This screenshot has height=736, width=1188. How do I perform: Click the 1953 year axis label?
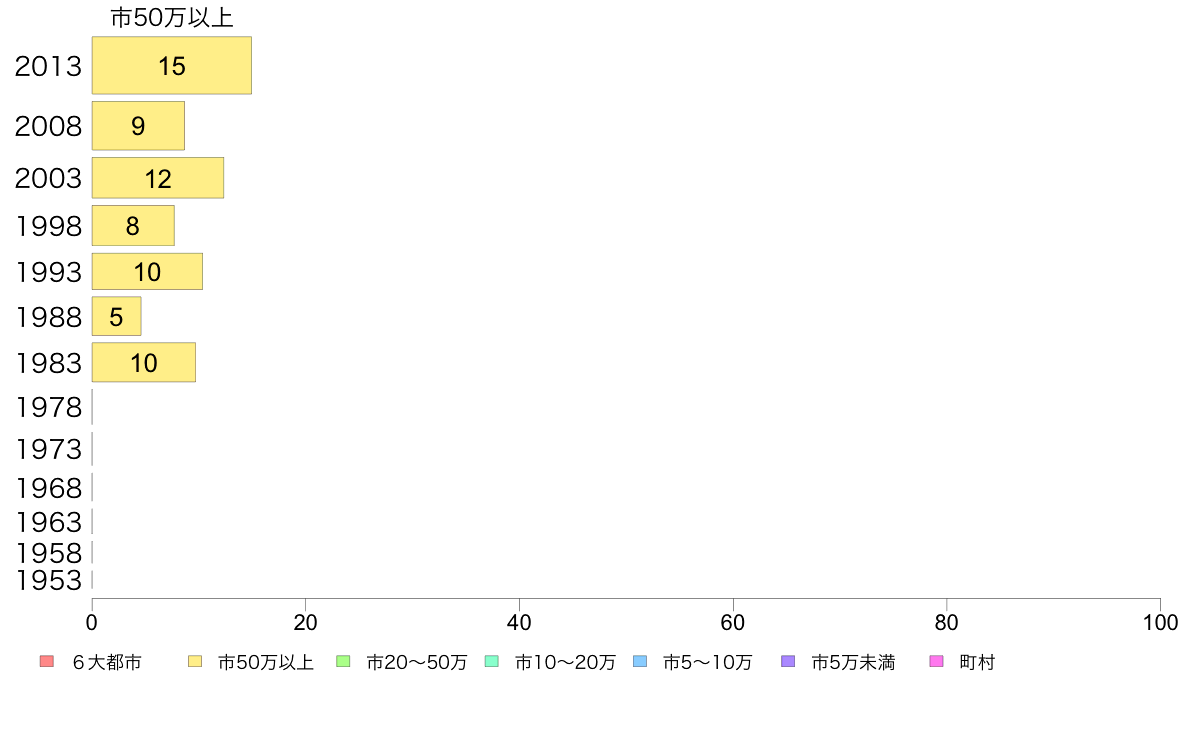tap(48, 580)
